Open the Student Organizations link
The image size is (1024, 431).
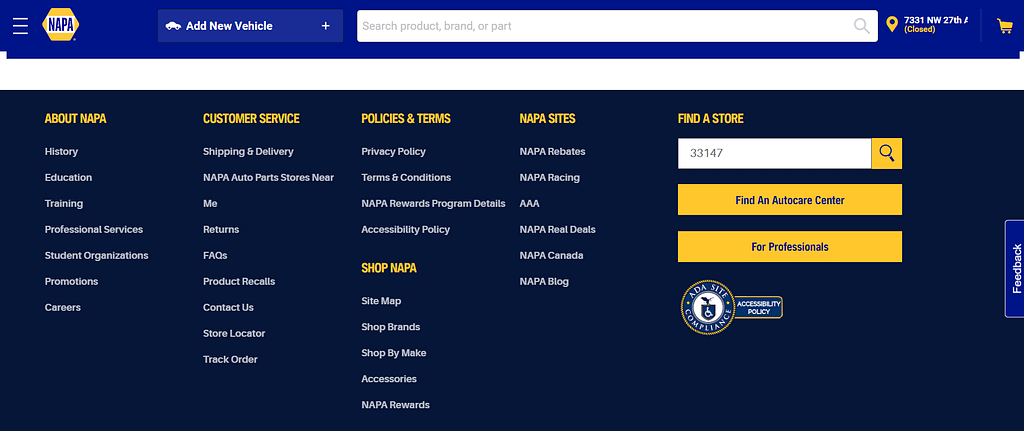tap(97, 255)
